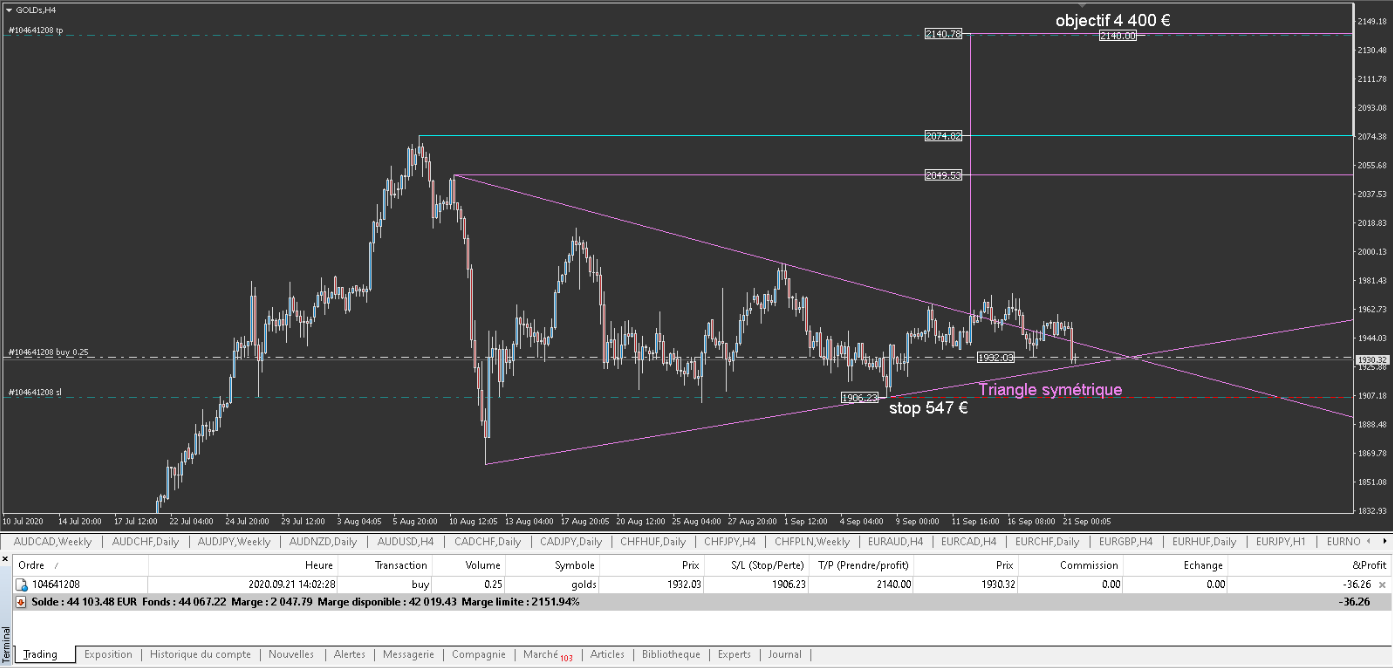Image resolution: width=1393 pixels, height=668 pixels.
Task: Open the CHFHUF,Daily chart tab
Action: click(x=652, y=541)
